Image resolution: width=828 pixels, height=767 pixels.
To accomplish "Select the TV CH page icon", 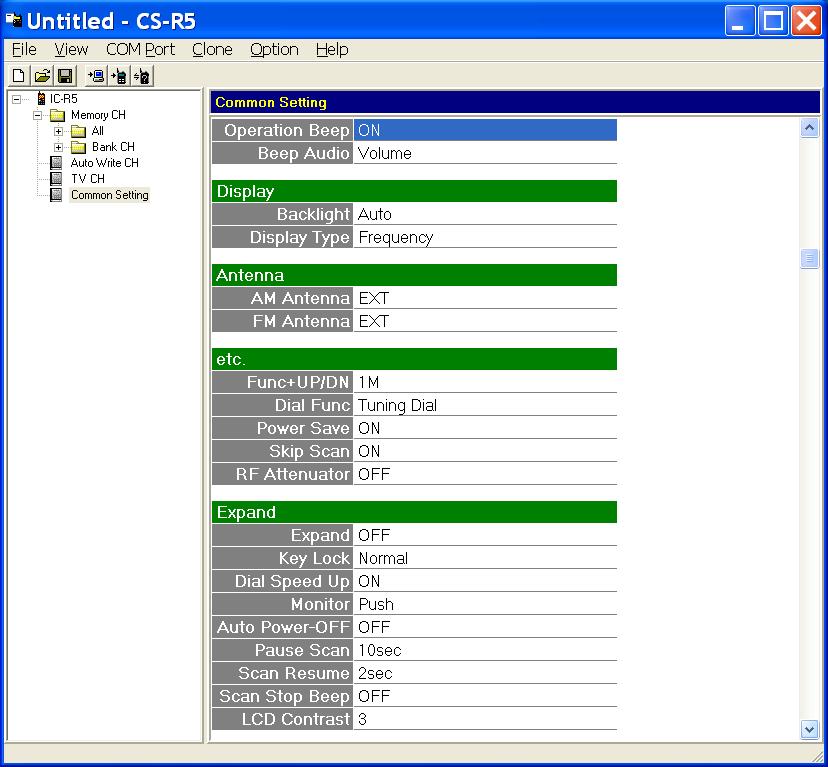I will click(56, 179).
